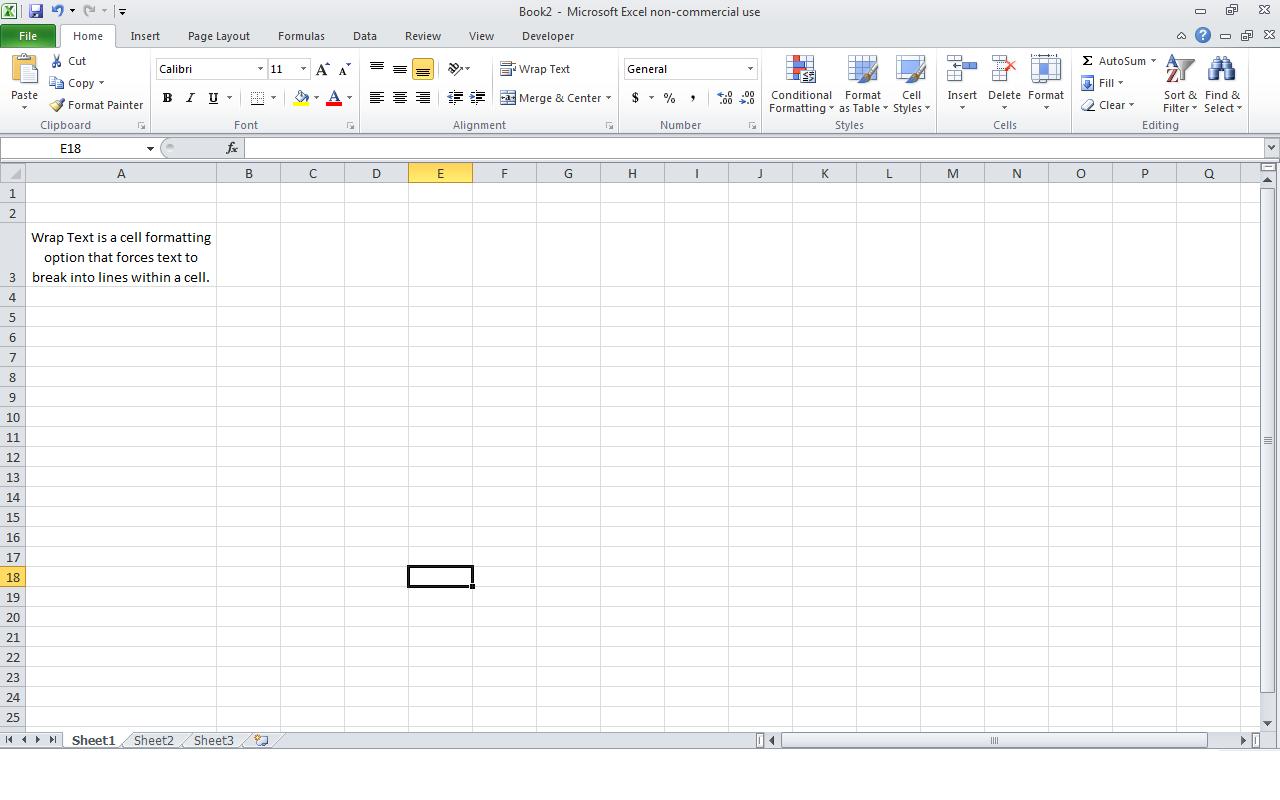
Task: Enable underline formatting
Action: tap(213, 98)
